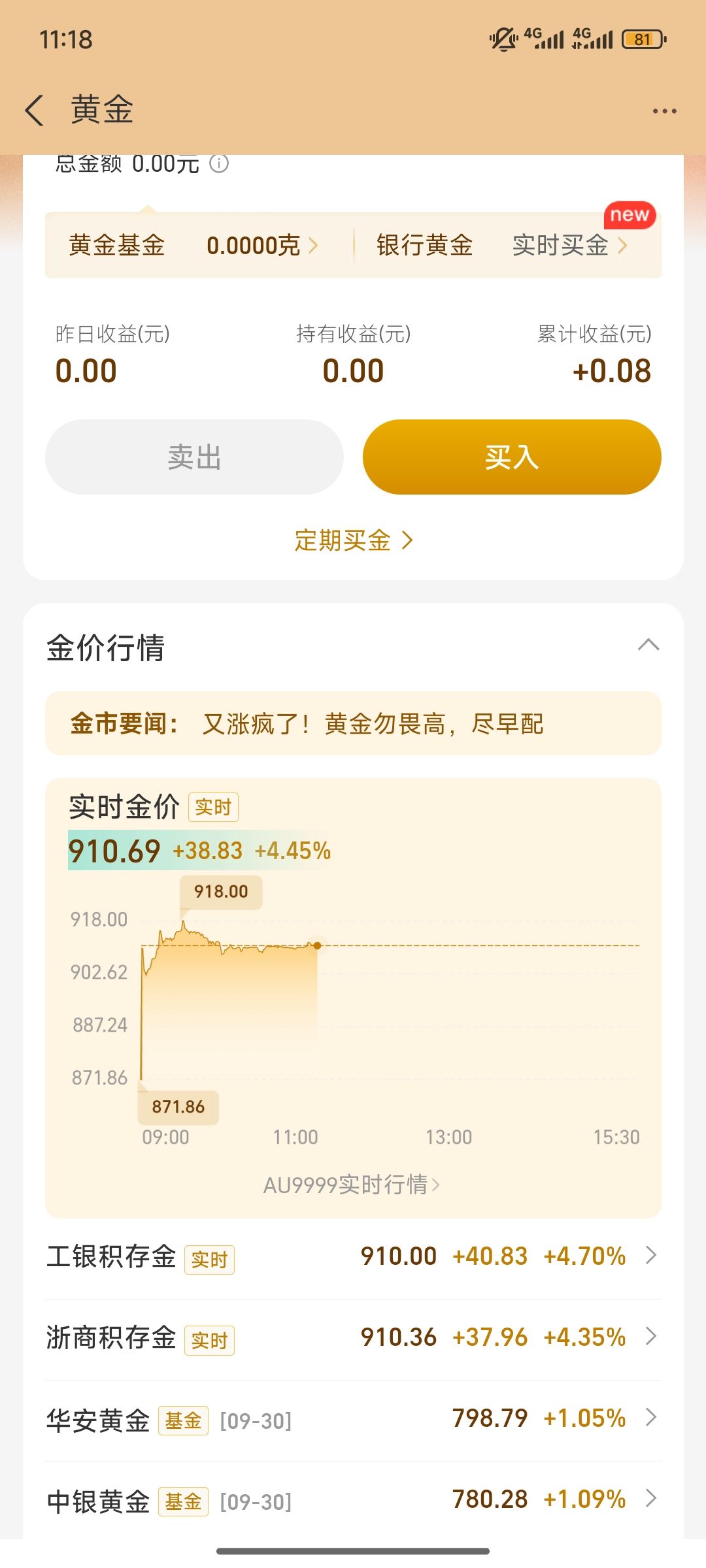The image size is (706, 1568).
Task: Tap the red new badge
Action: [x=629, y=215]
